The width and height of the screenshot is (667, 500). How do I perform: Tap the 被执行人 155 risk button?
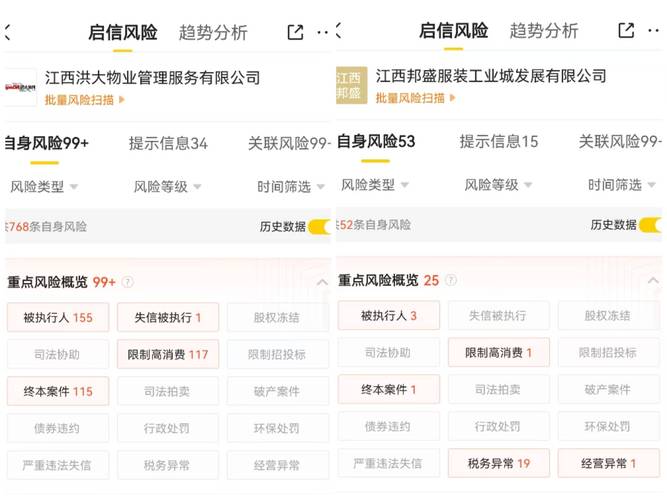tap(57, 318)
